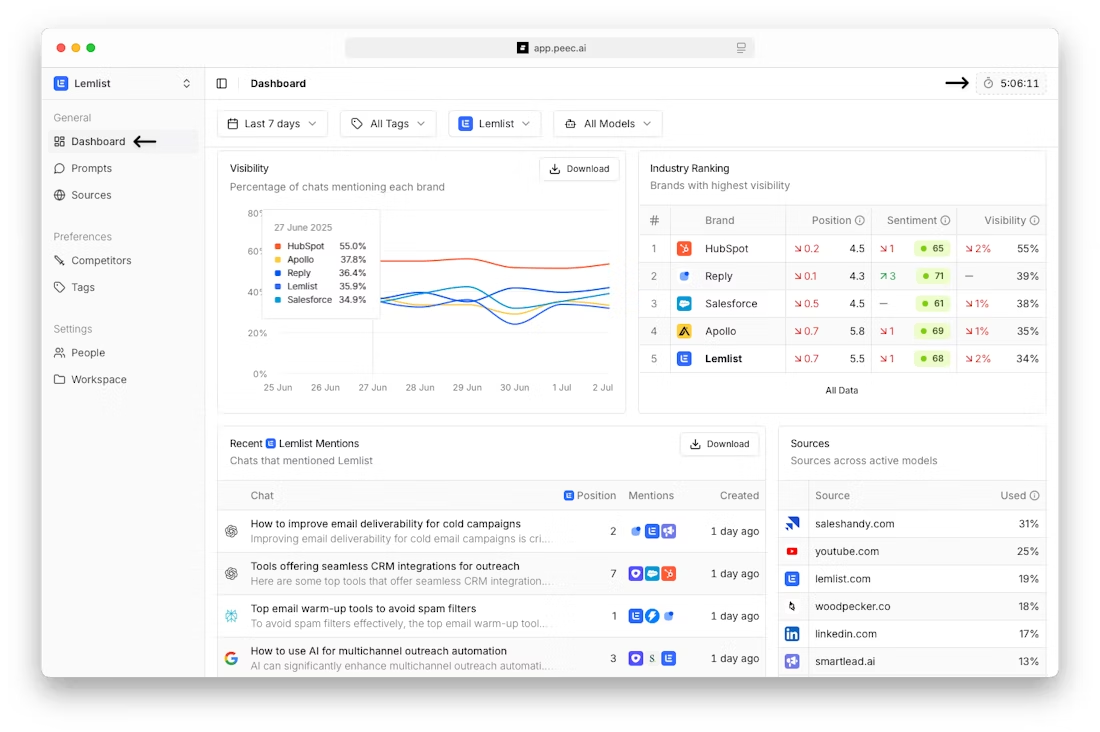Open the All Tags filter

[387, 123]
